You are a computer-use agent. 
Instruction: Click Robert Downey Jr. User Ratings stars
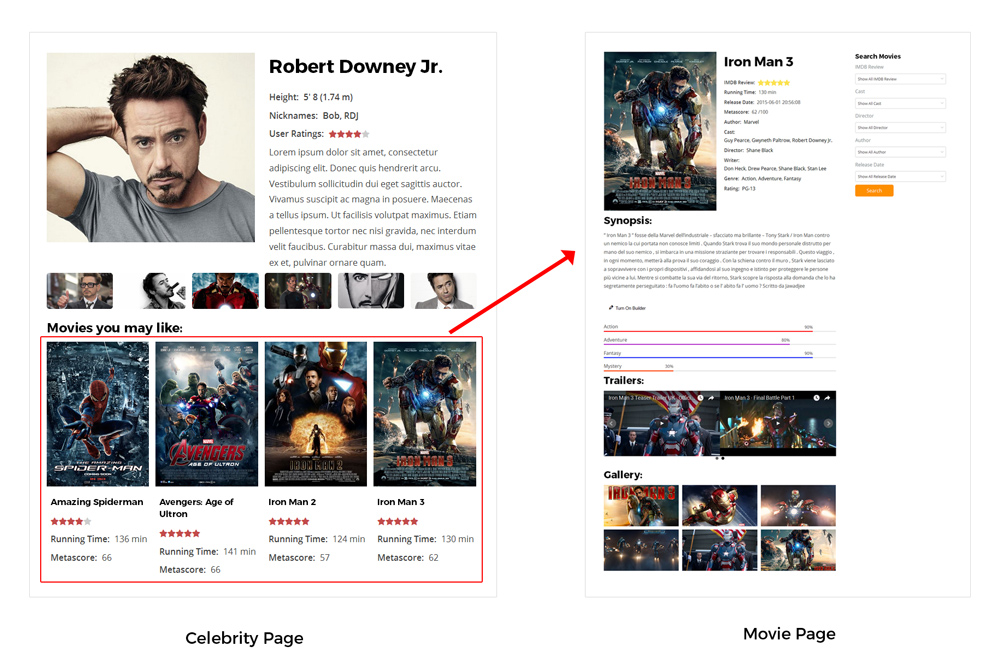[x=349, y=134]
